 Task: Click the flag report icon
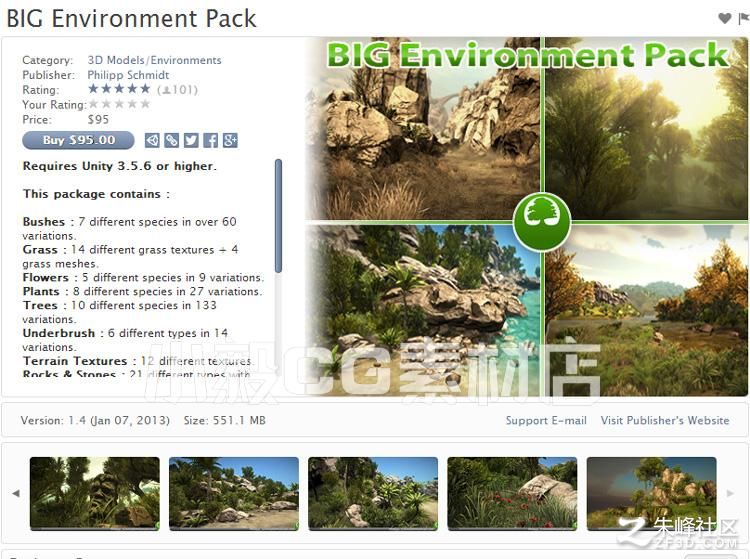744,18
